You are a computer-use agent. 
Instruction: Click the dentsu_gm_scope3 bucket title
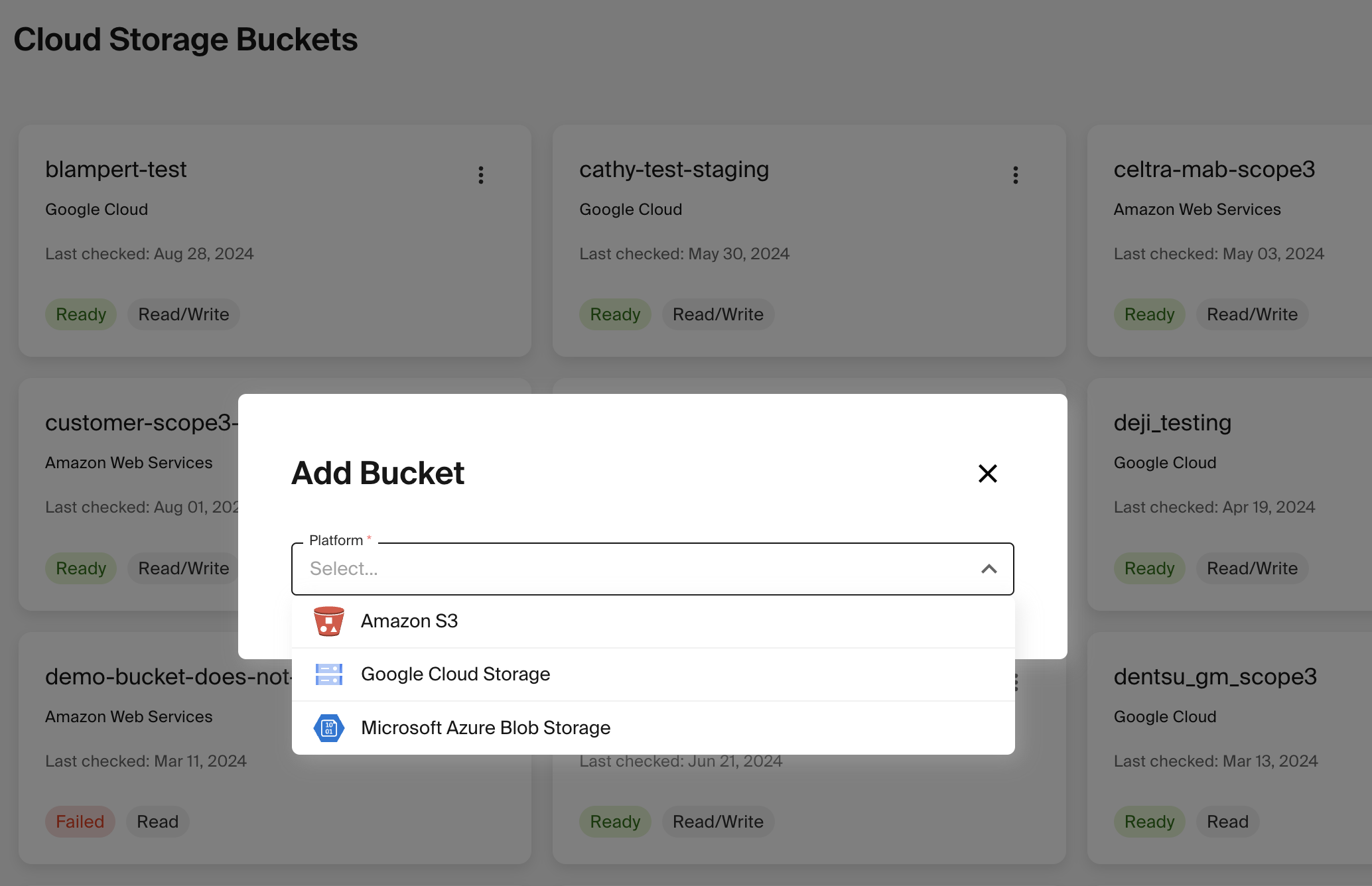coord(1215,676)
